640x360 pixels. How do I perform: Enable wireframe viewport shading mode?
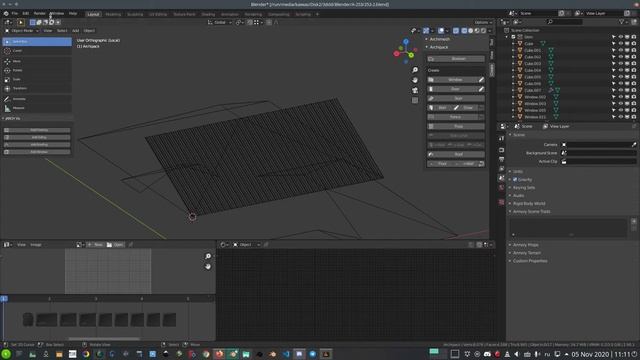click(464, 31)
